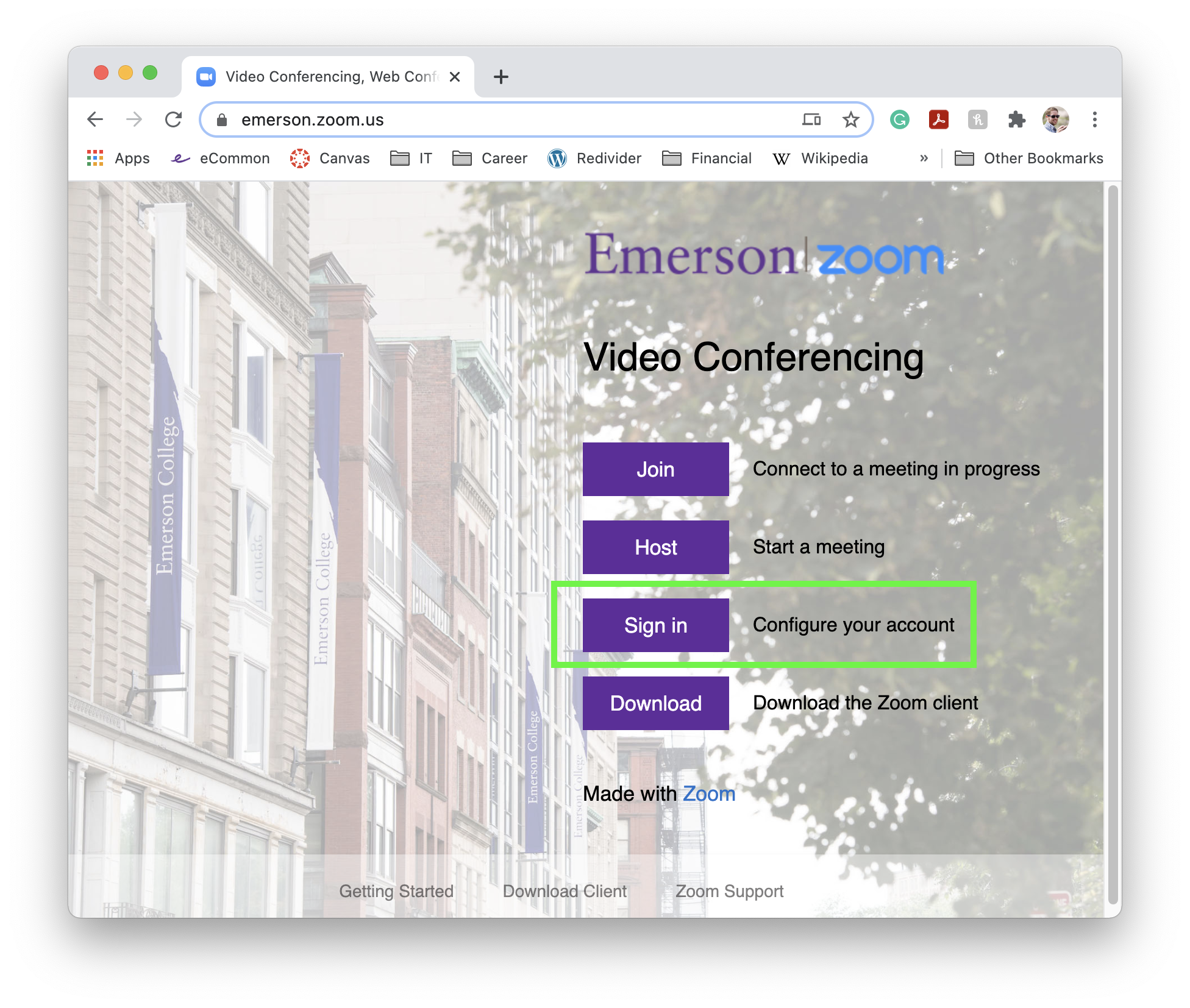Click the page's vertical scrollbar

[1113, 546]
